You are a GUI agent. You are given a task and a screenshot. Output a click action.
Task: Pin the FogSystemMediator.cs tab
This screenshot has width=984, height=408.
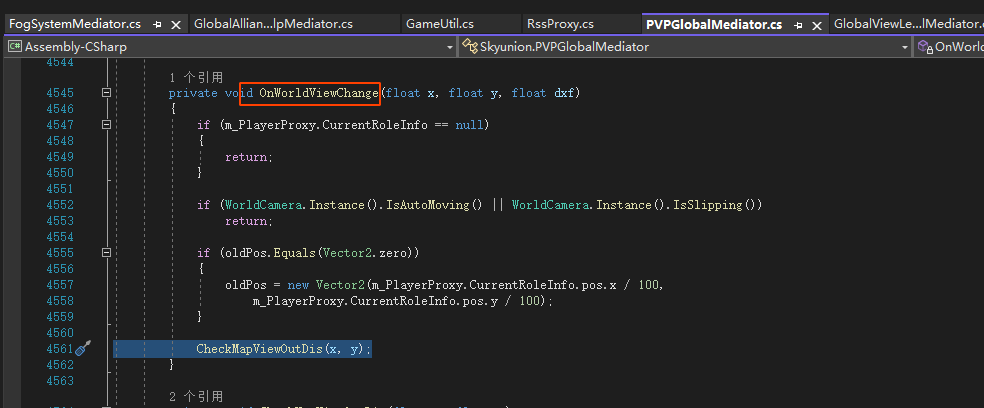[158, 23]
